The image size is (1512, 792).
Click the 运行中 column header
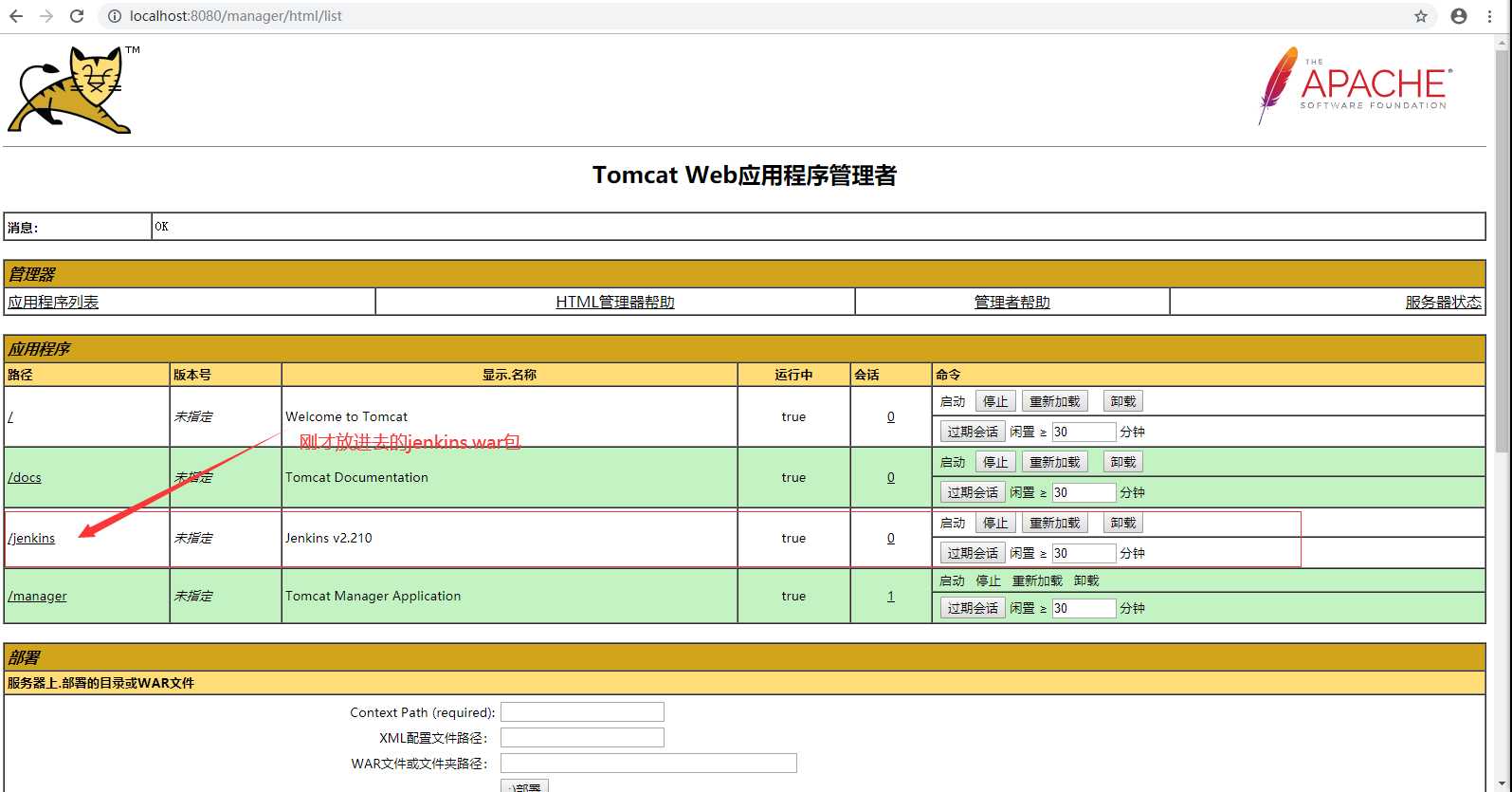click(793, 375)
